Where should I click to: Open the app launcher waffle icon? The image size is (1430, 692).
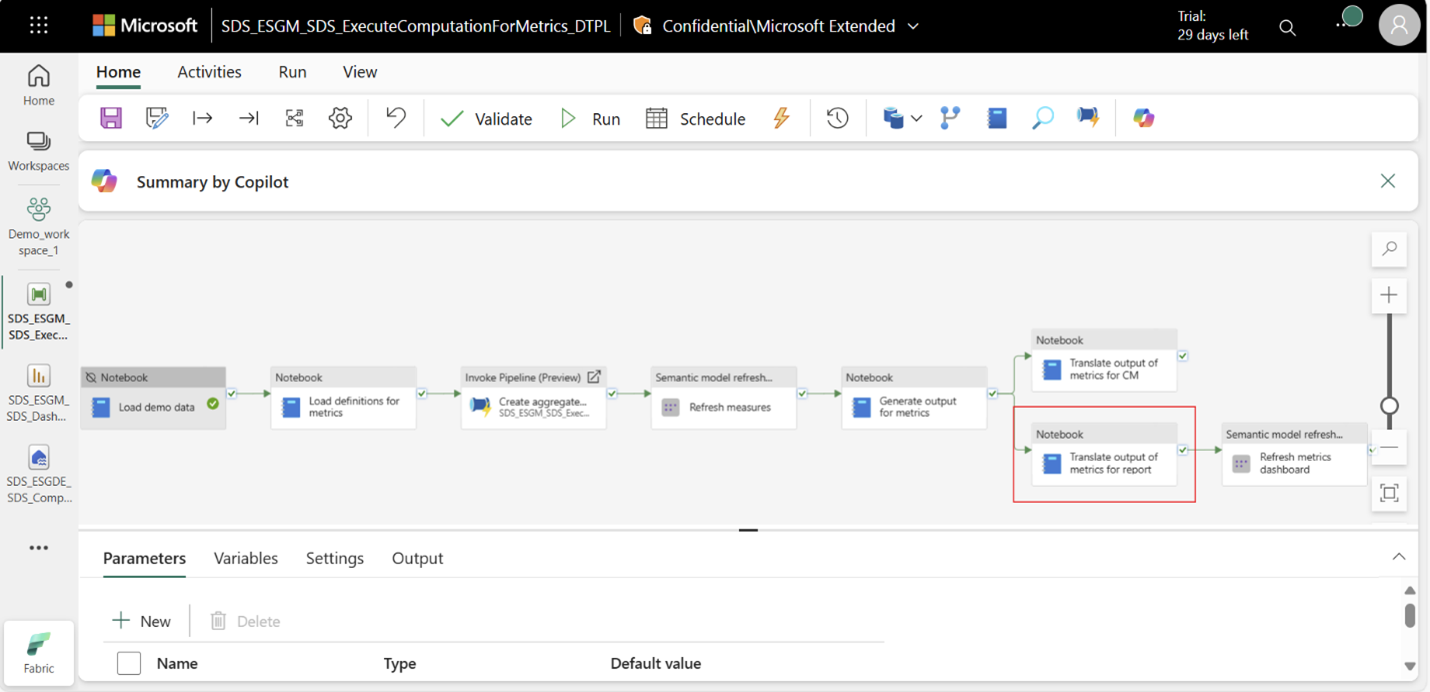coord(39,26)
